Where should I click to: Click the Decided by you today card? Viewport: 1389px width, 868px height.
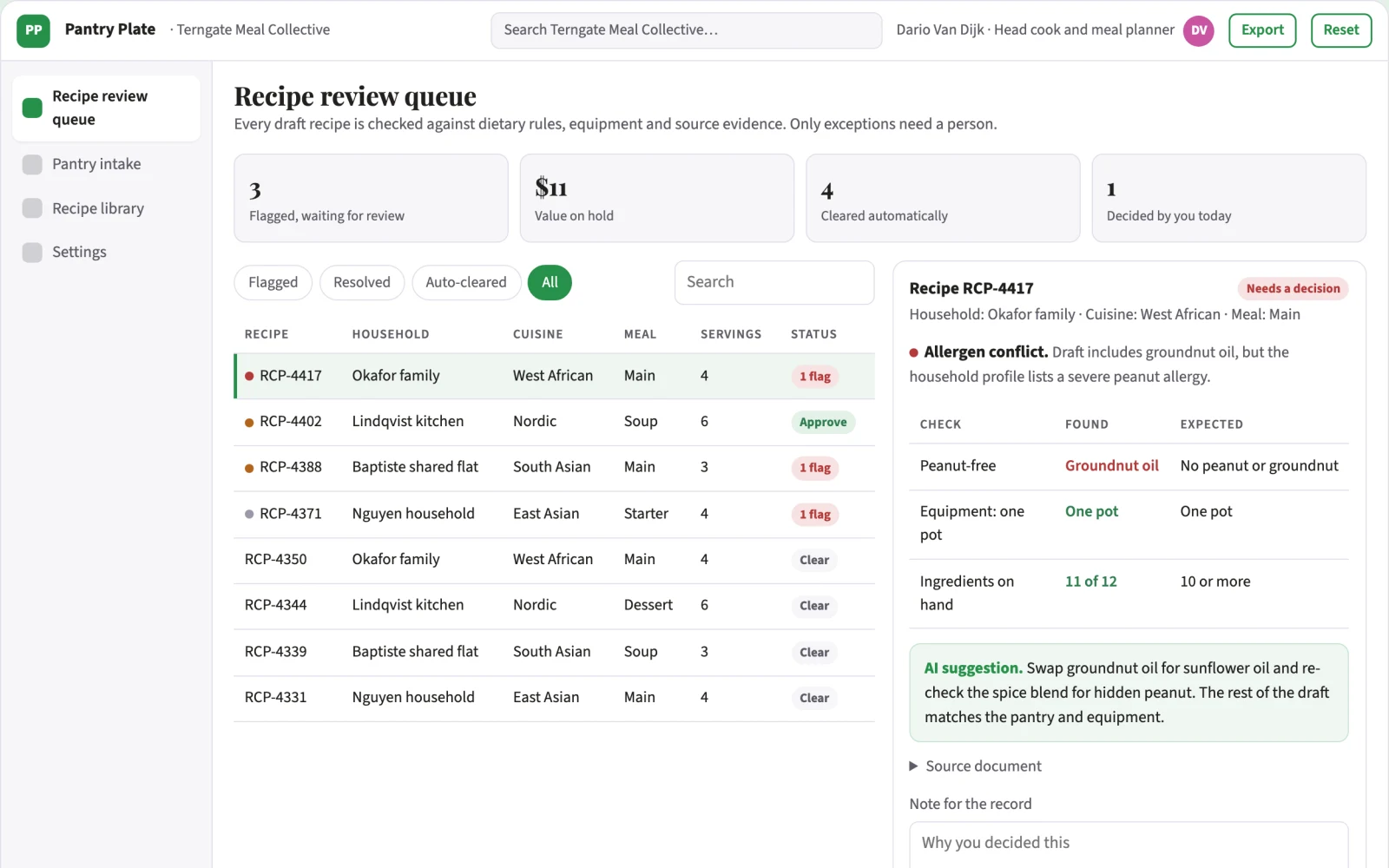click(1228, 198)
